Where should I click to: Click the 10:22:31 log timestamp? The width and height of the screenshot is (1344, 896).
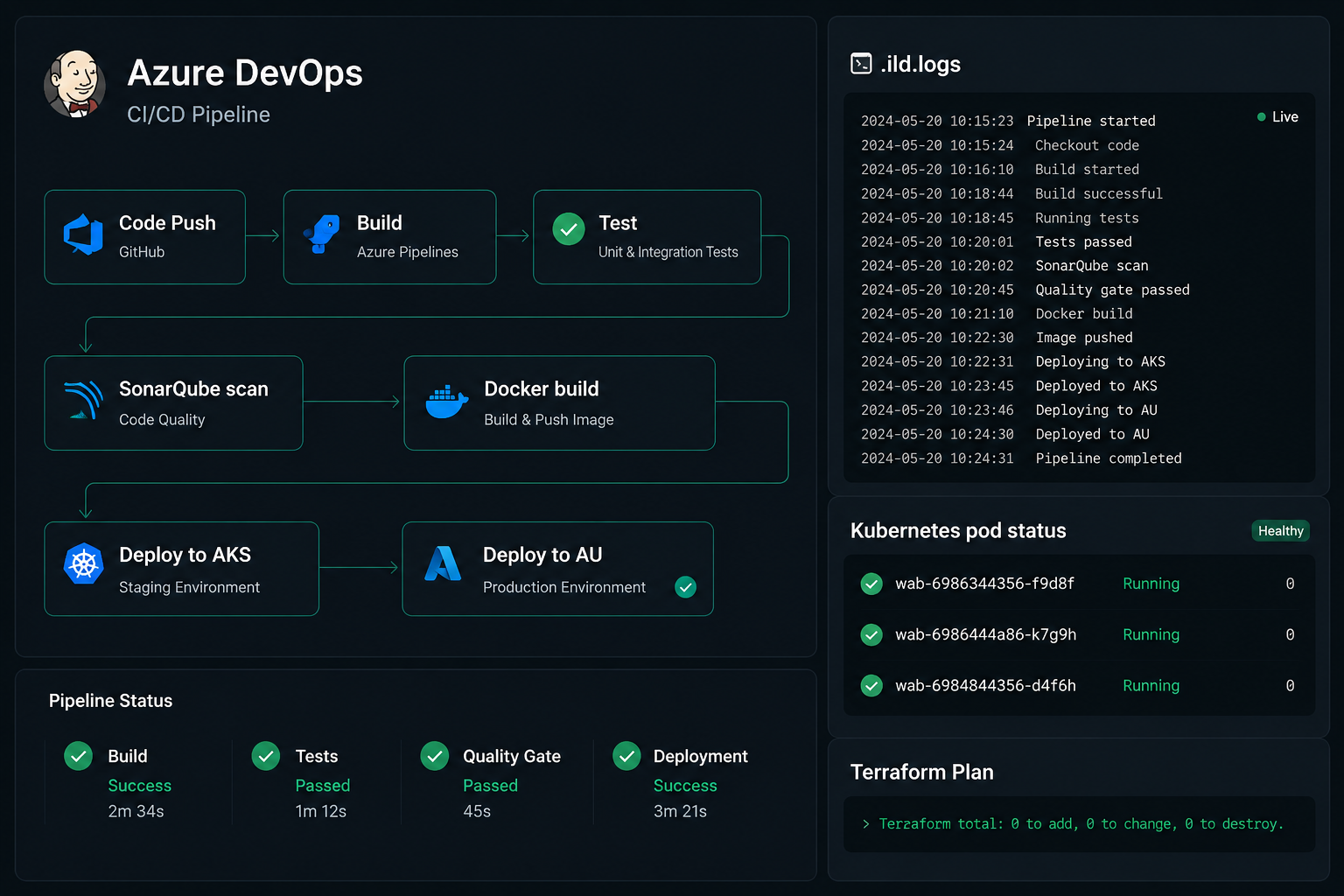point(937,361)
